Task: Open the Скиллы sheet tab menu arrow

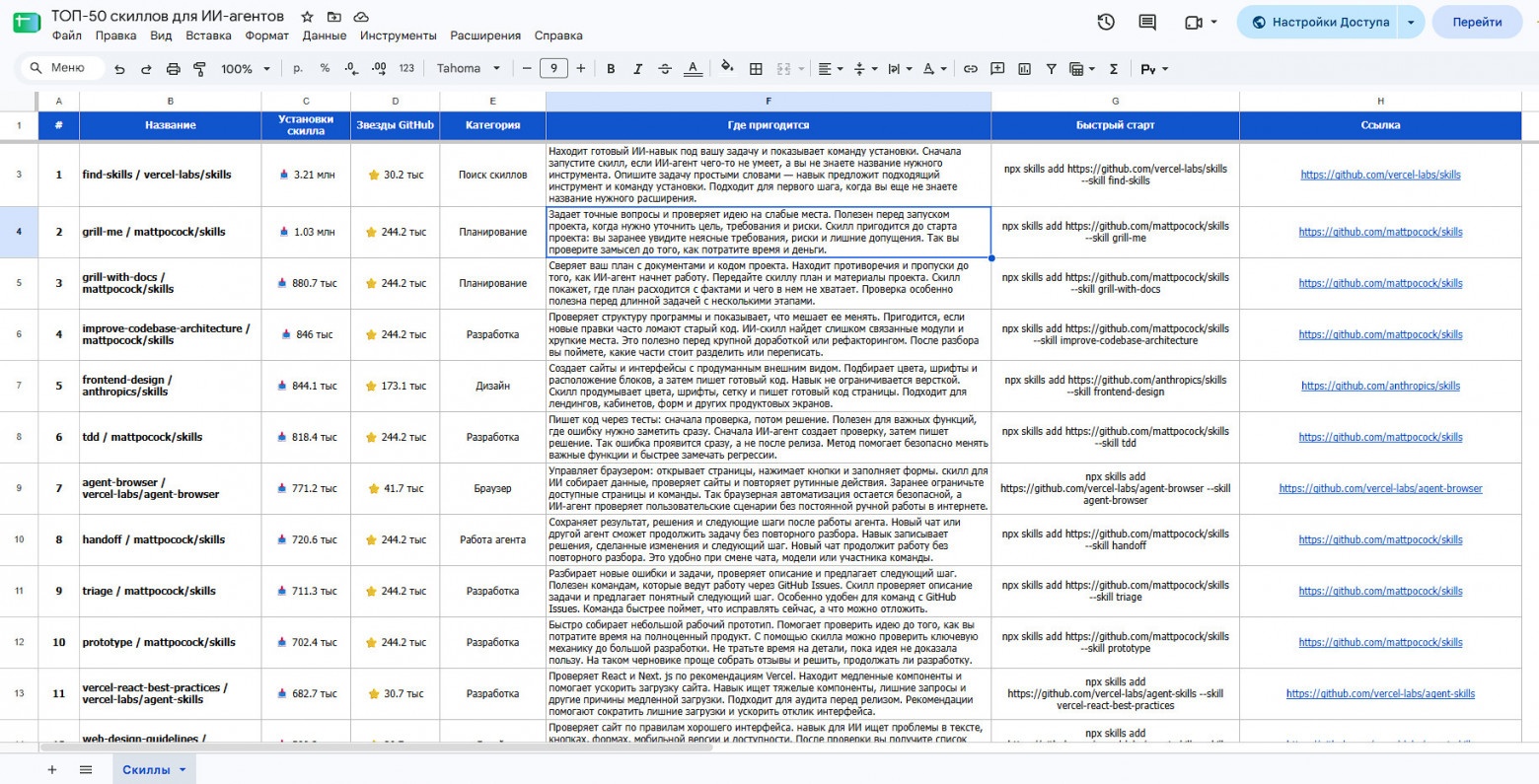Action: [183, 770]
